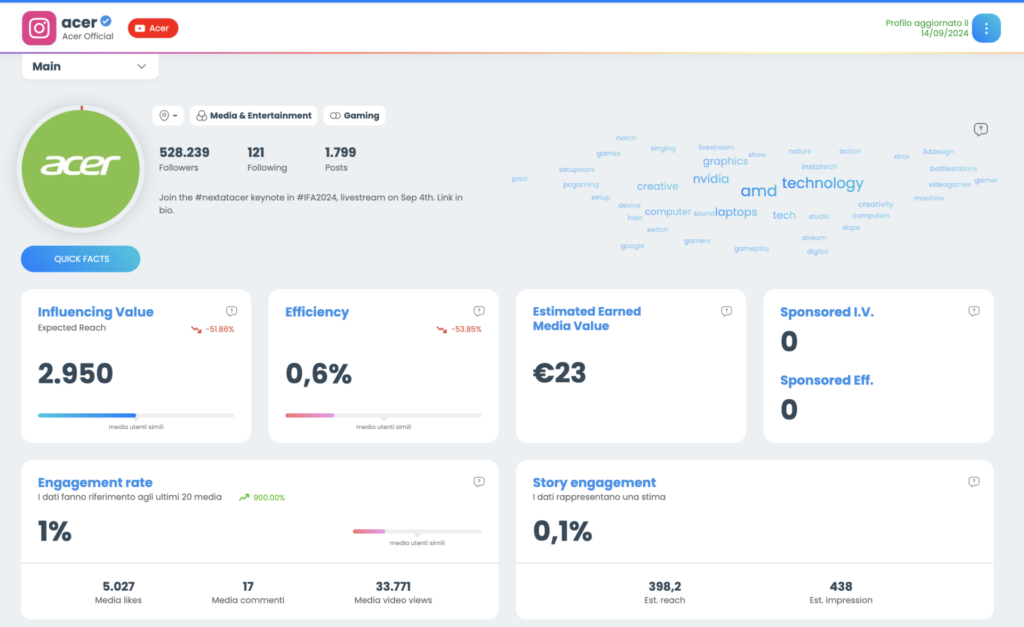The width and height of the screenshot is (1024, 627).
Task: Select the Gaming category tag
Action: coord(354,116)
